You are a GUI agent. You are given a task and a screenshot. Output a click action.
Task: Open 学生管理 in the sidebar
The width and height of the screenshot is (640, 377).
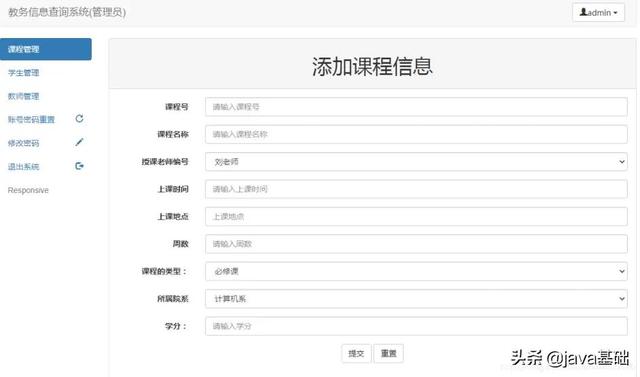24,73
